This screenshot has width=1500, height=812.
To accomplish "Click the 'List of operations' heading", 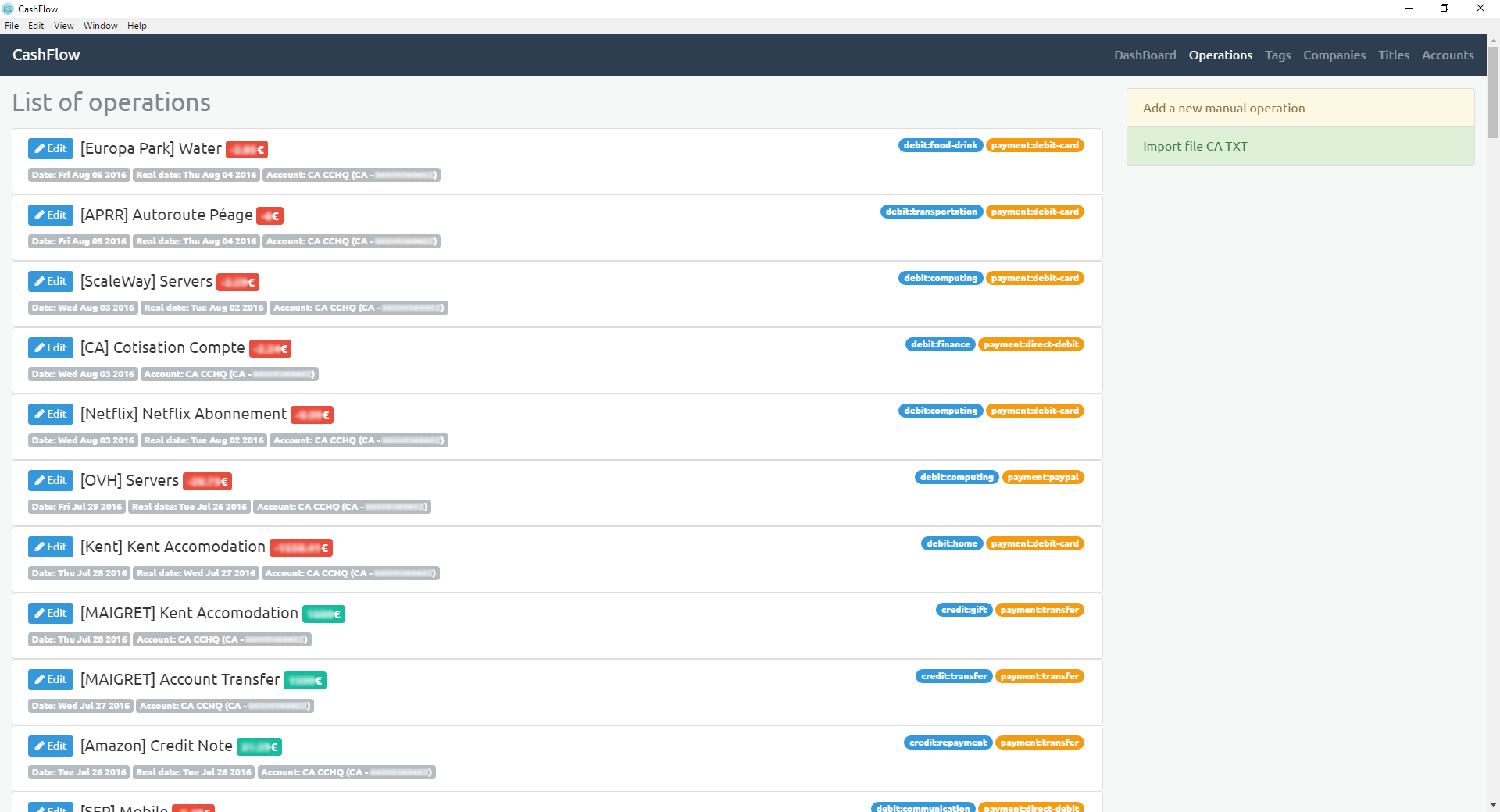I will [x=112, y=102].
